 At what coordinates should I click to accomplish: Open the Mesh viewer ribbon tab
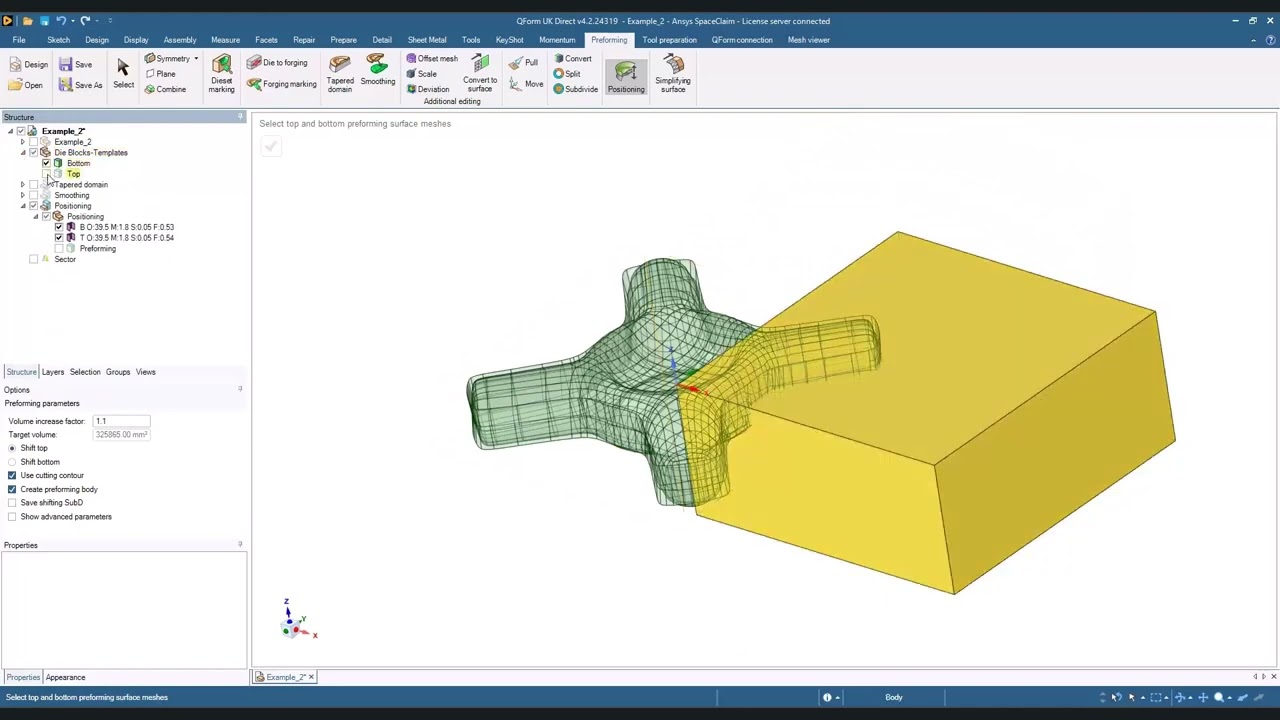coord(808,40)
